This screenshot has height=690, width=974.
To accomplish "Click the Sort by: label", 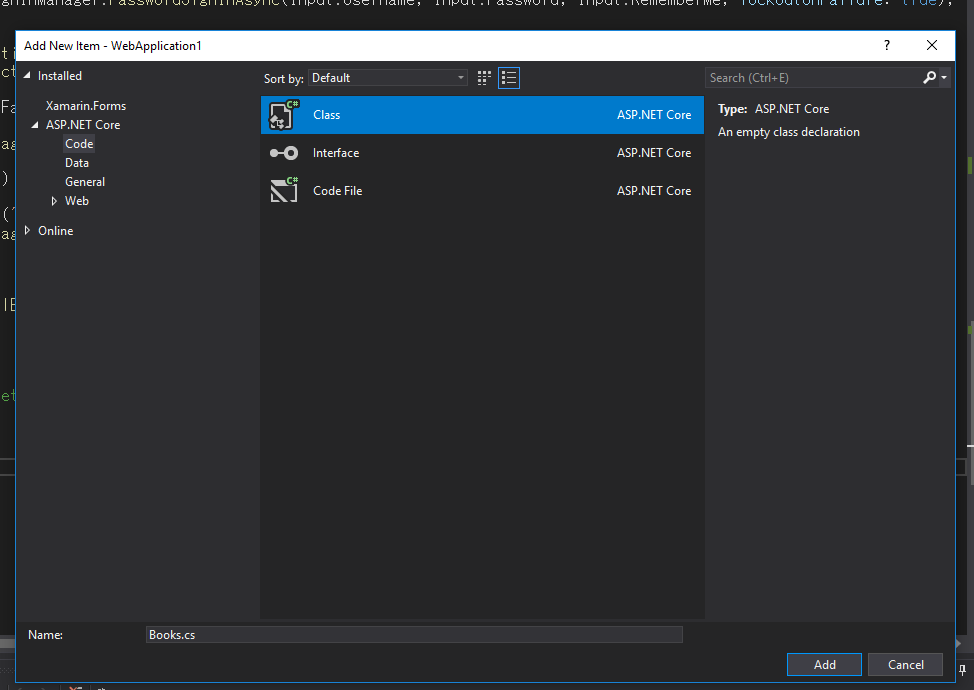I will click(283, 78).
